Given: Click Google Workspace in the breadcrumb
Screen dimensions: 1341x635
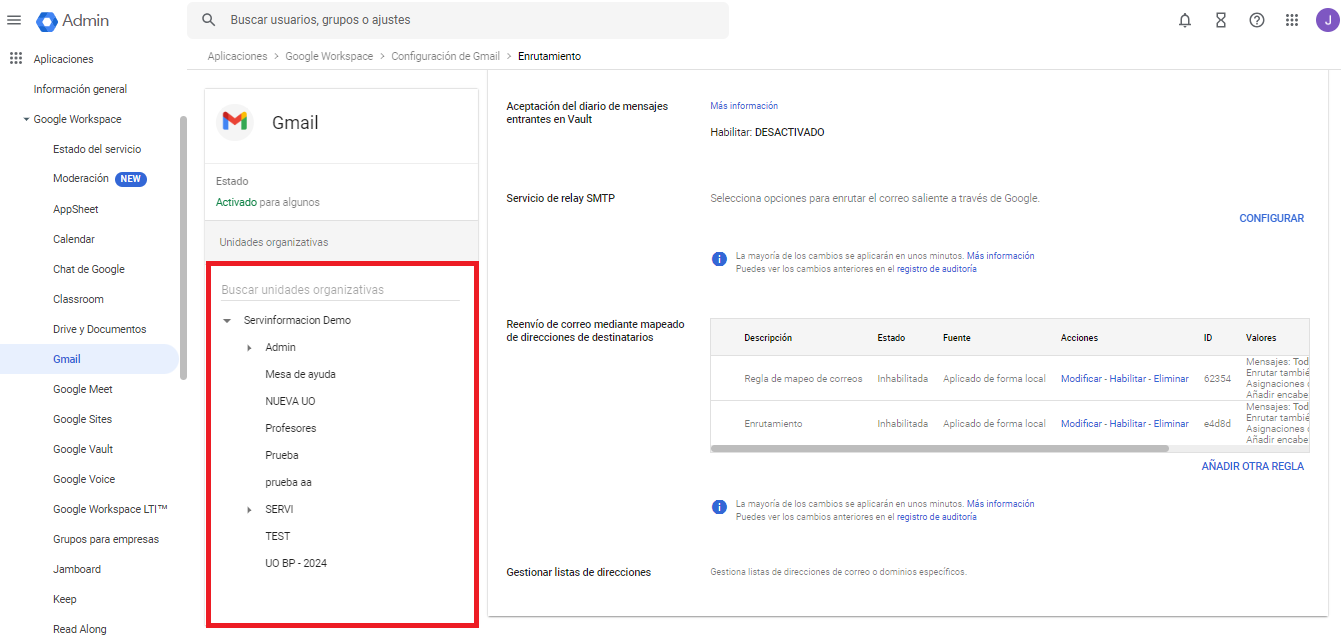Looking at the screenshot, I should coord(329,56).
